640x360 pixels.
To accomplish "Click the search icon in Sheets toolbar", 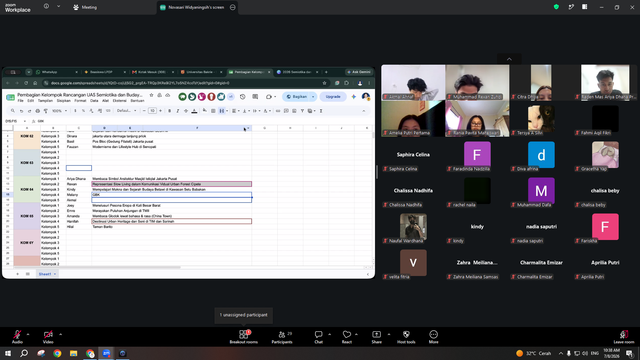I will [x=13, y=111].
